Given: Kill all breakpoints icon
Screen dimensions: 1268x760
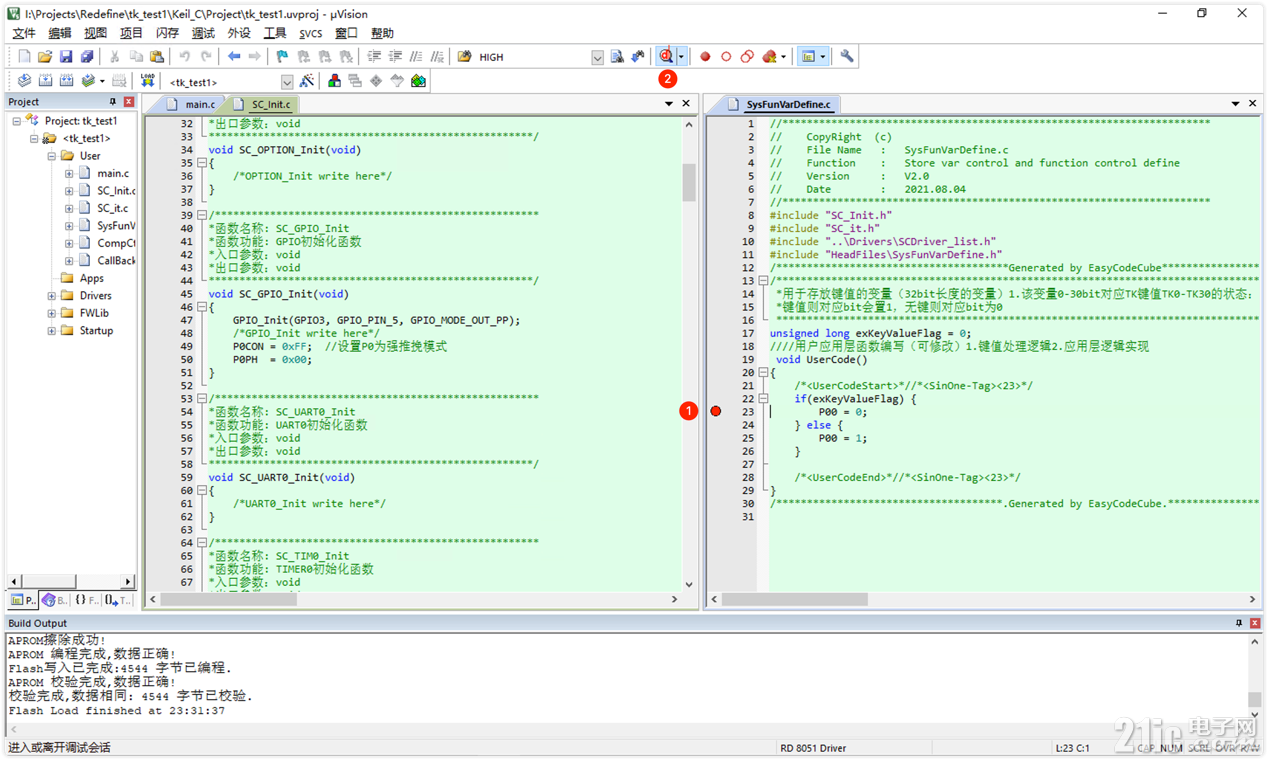Looking at the screenshot, I should pyautogui.click(x=769, y=57).
